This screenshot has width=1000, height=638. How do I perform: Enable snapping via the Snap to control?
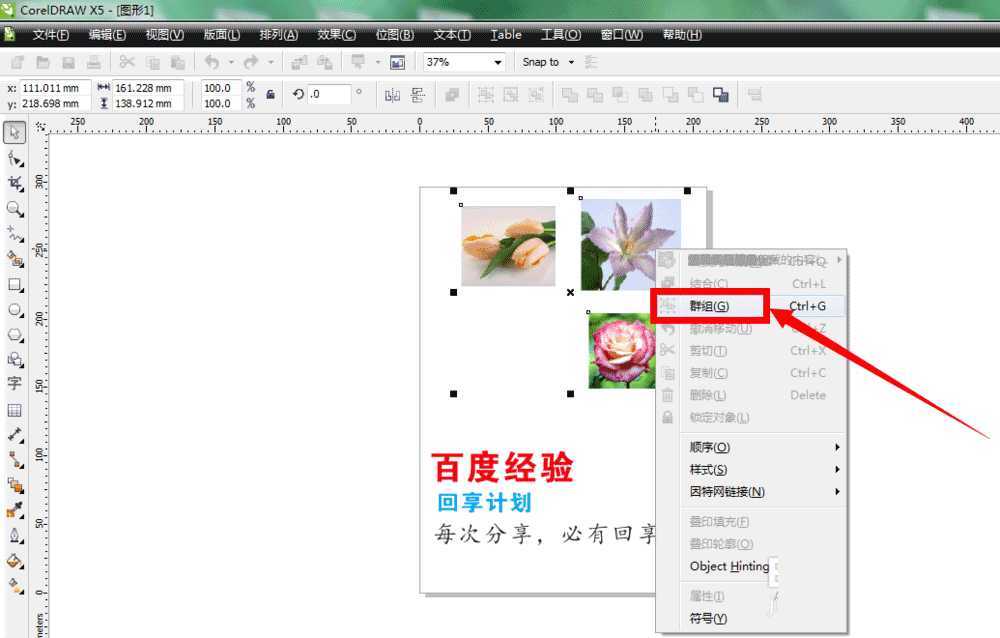click(x=548, y=62)
